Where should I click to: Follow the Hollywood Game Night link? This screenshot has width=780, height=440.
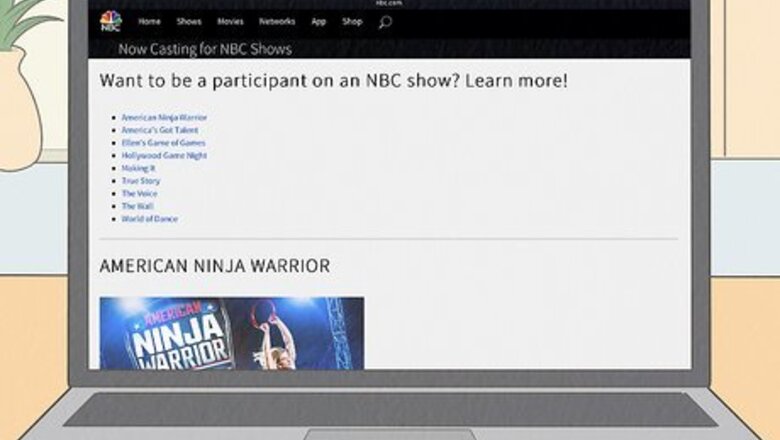tap(164, 156)
